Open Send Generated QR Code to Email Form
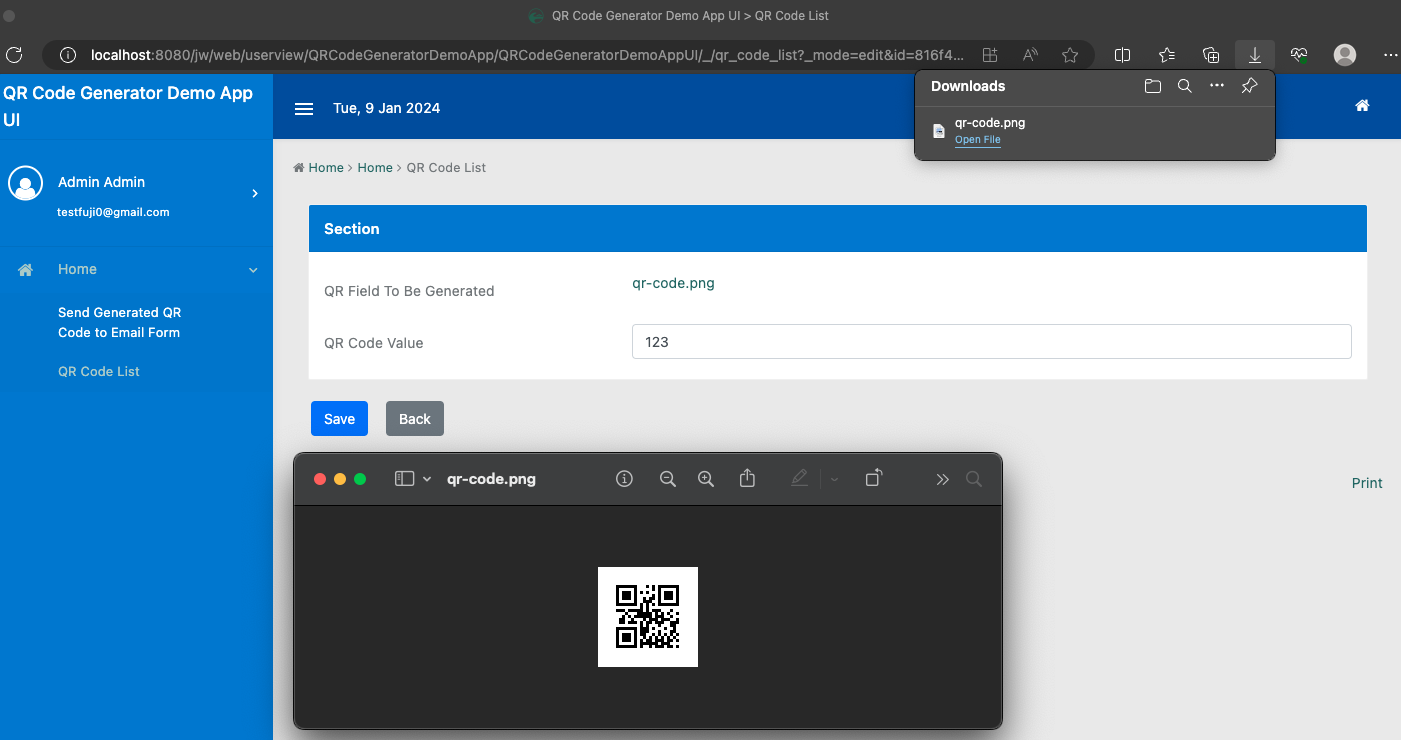The width and height of the screenshot is (1401, 740). [x=119, y=322]
